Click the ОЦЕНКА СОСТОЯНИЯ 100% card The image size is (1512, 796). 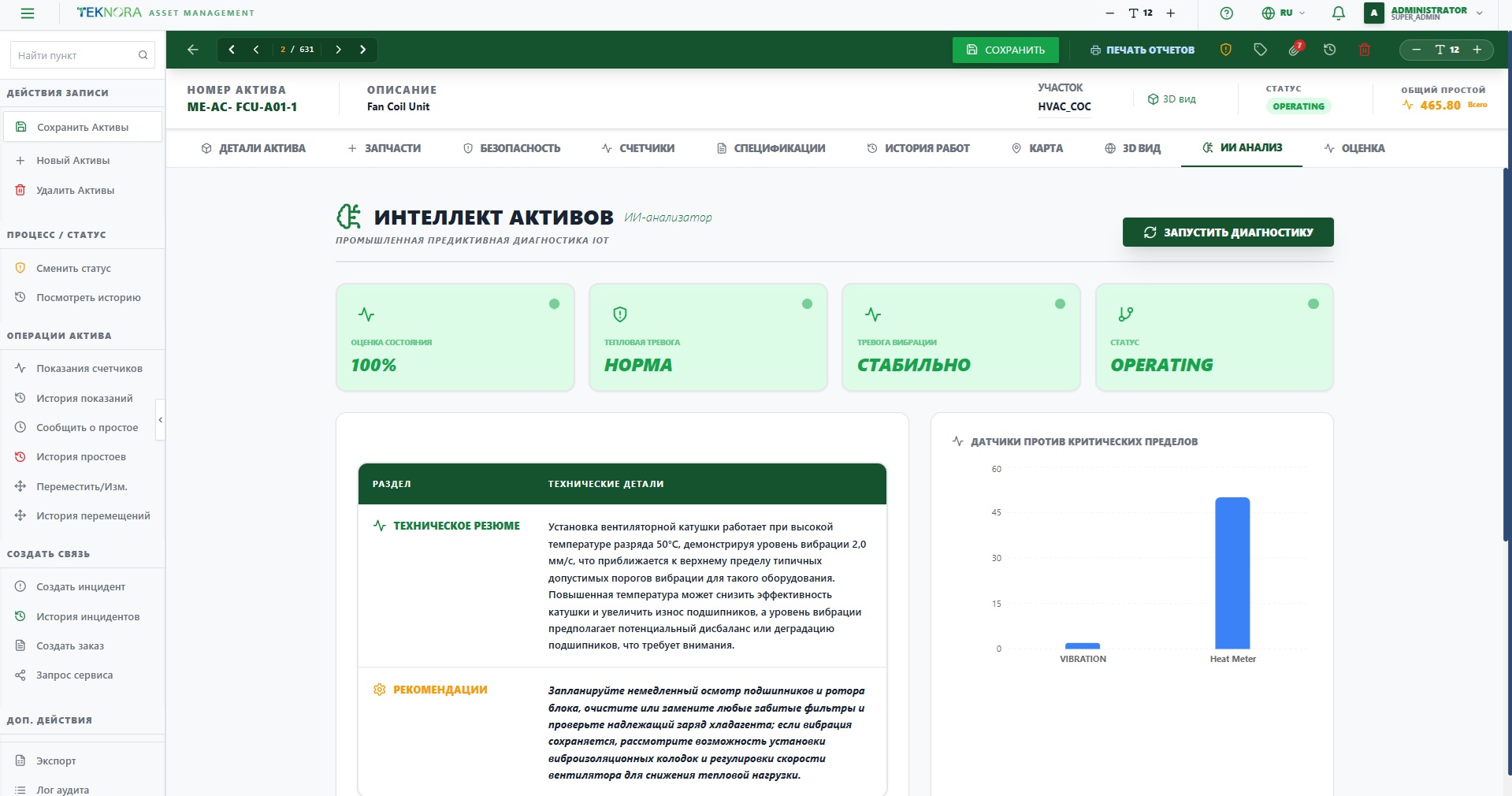[x=455, y=337]
